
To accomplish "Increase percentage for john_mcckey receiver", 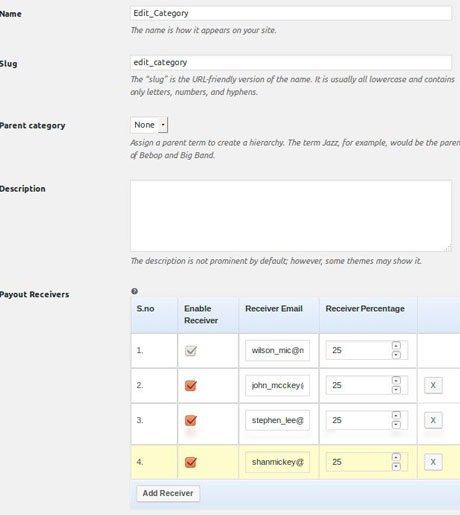I will click(x=396, y=380).
